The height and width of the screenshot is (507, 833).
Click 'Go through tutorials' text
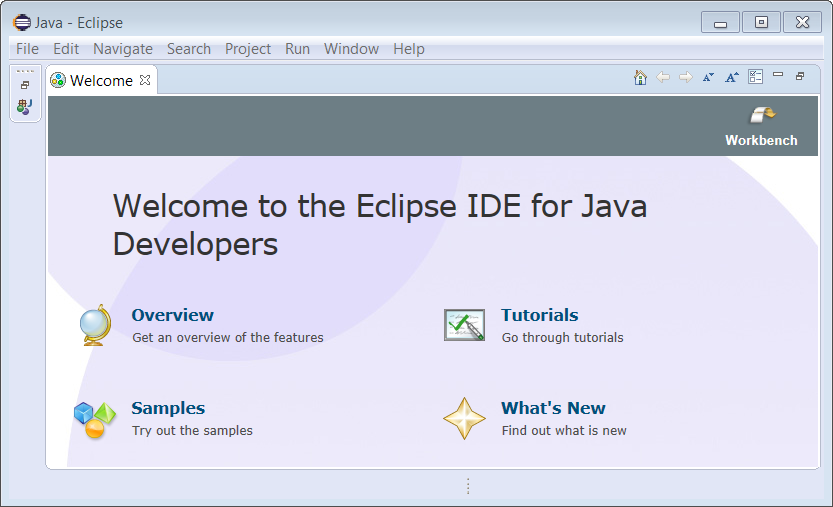coord(562,337)
